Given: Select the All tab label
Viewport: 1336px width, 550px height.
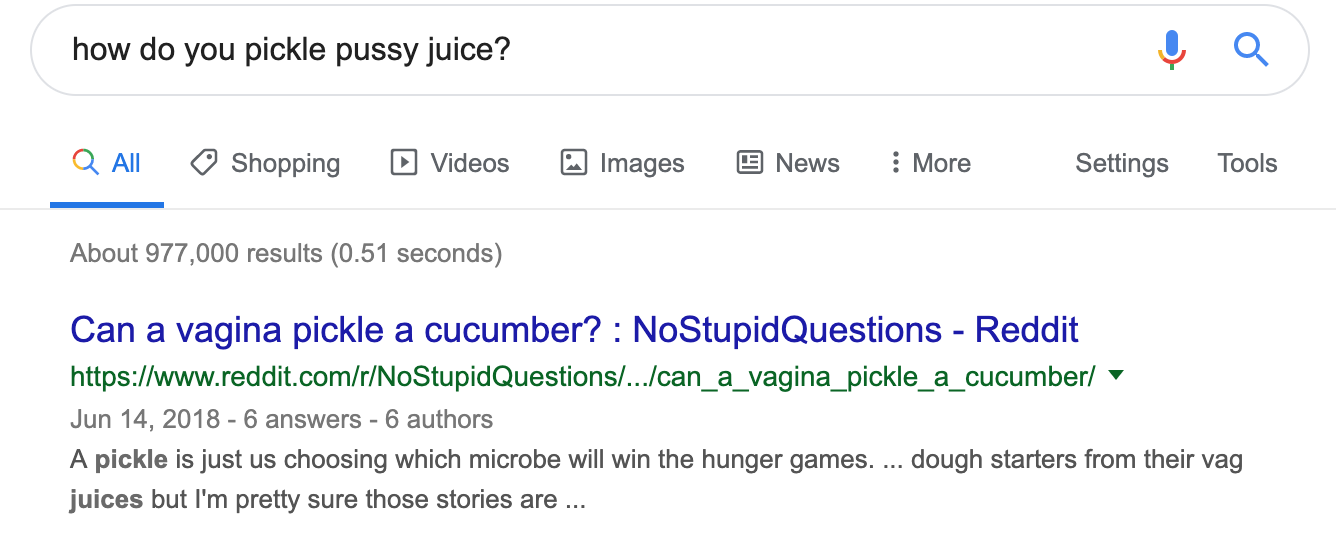Looking at the screenshot, I should (126, 163).
